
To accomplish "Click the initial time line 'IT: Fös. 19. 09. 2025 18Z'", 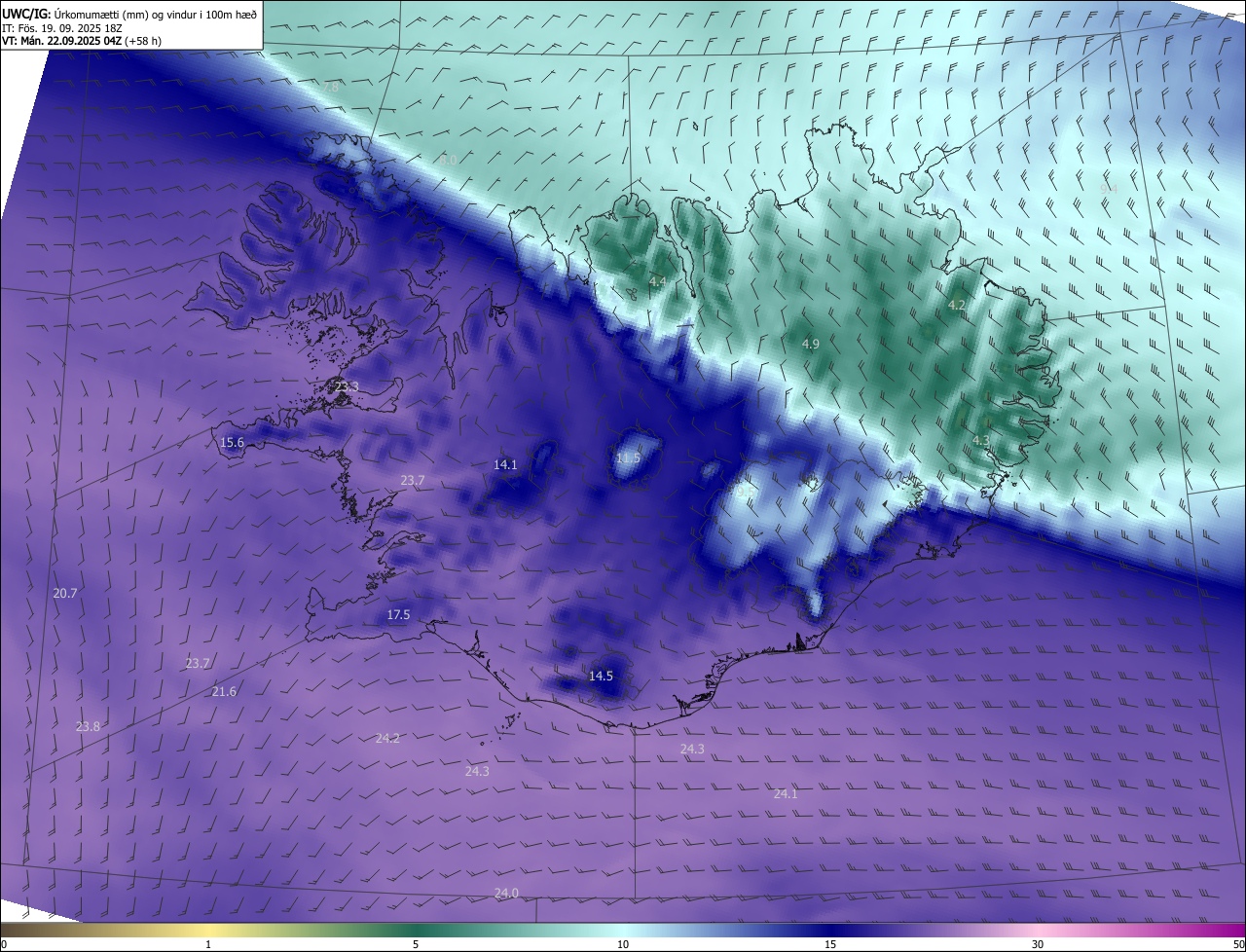I will pos(64,28).
